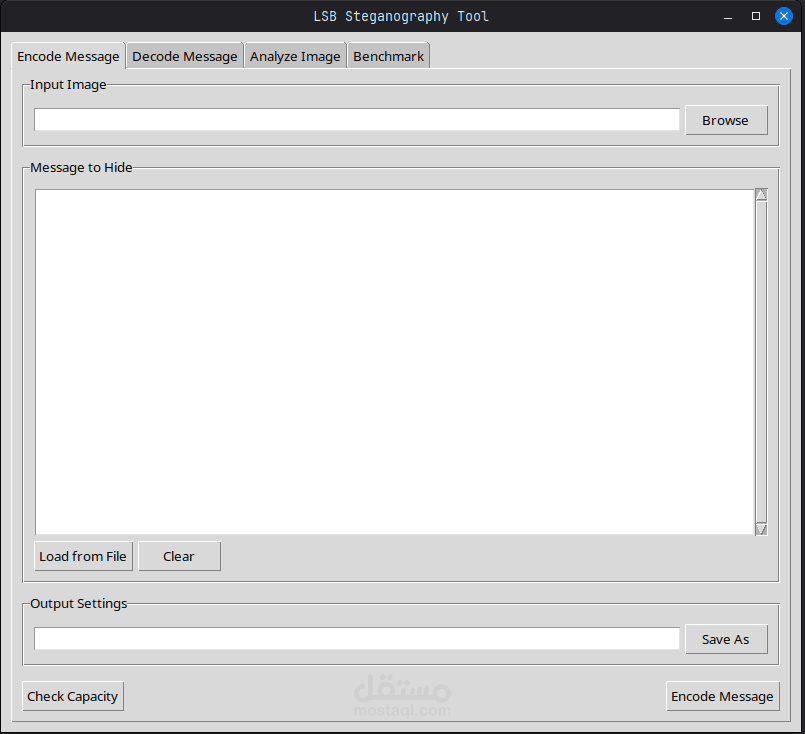805x734 pixels.
Task: Clear the message text
Action: 179,556
